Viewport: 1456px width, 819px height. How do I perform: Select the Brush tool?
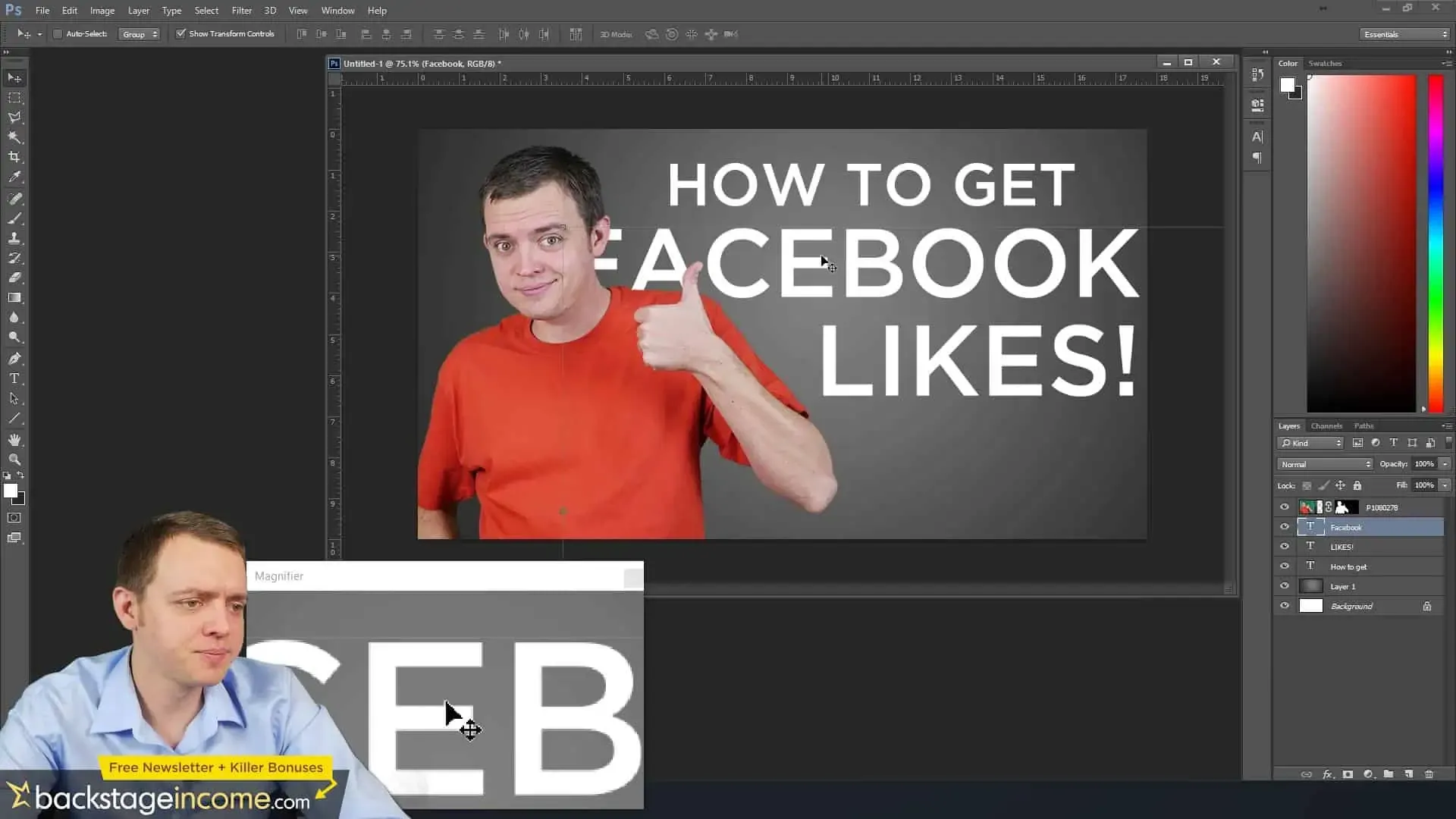click(x=14, y=219)
